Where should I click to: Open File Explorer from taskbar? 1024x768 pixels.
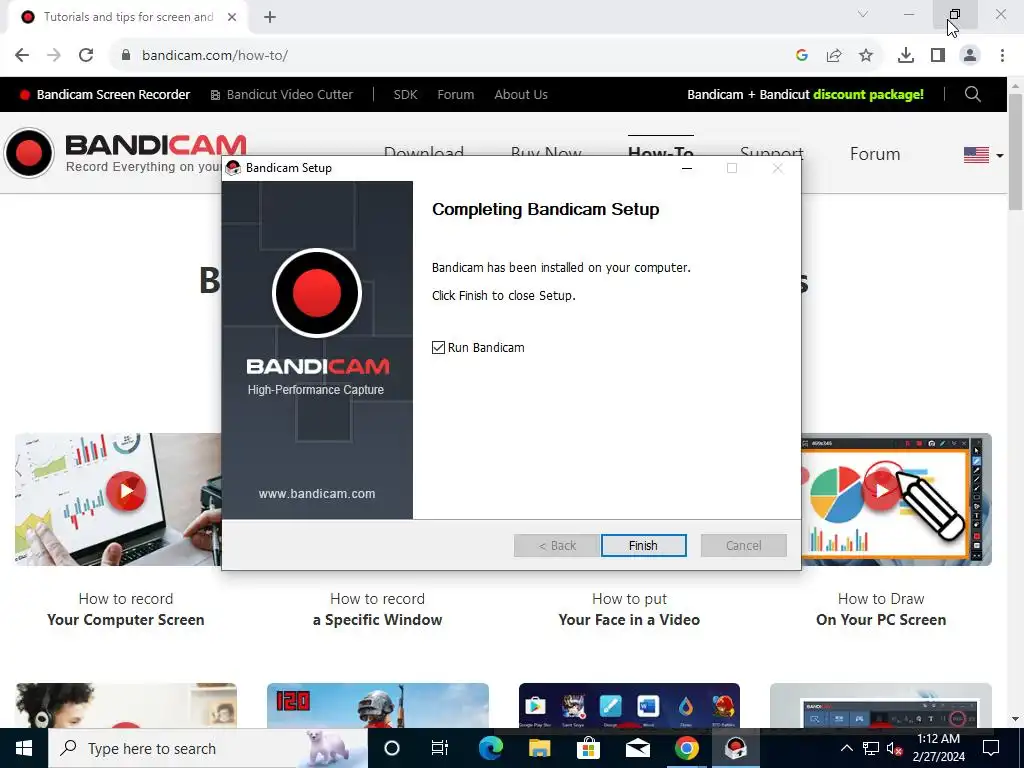(539, 748)
